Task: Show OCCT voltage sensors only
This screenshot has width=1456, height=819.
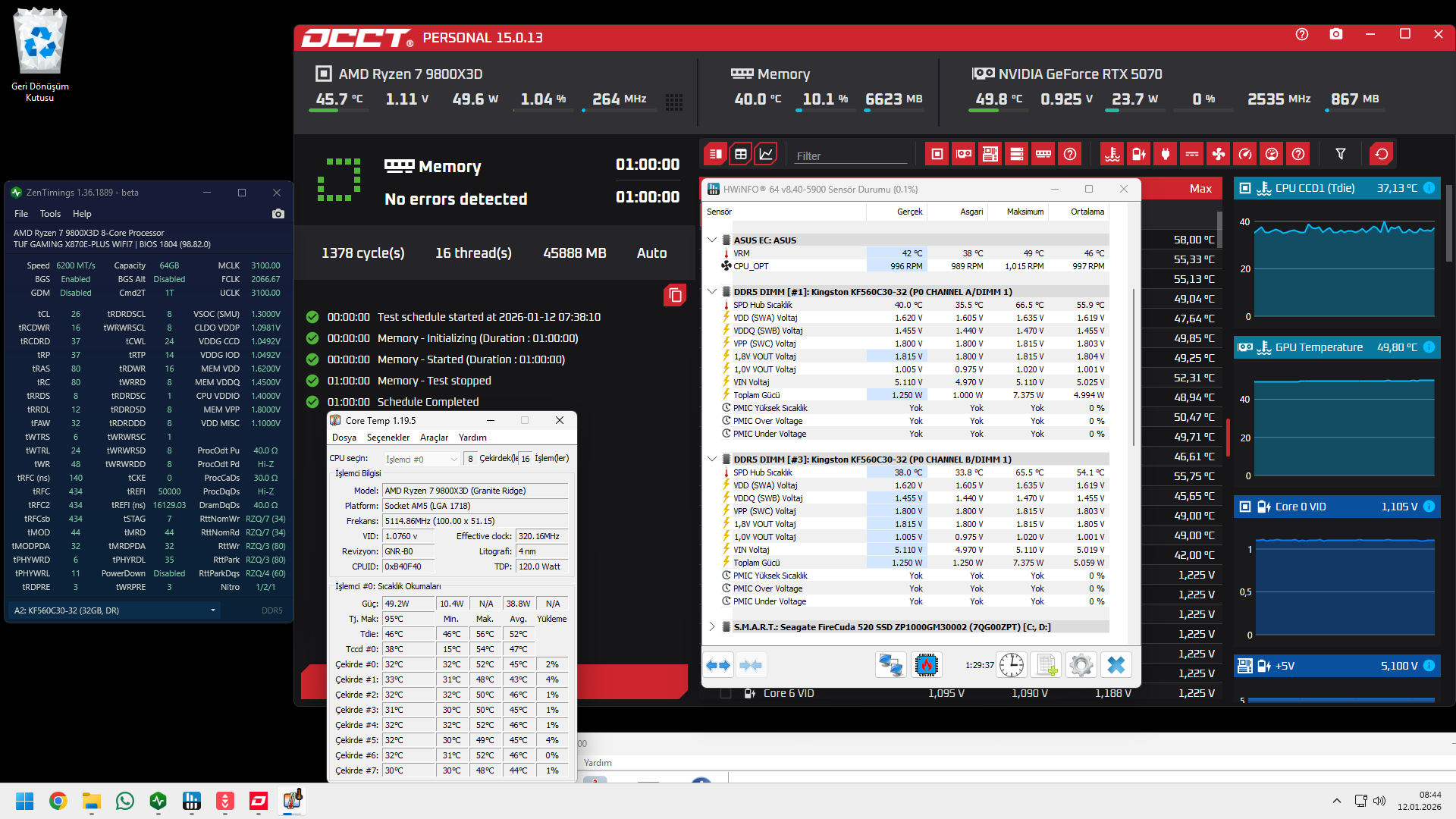Action: (1139, 154)
